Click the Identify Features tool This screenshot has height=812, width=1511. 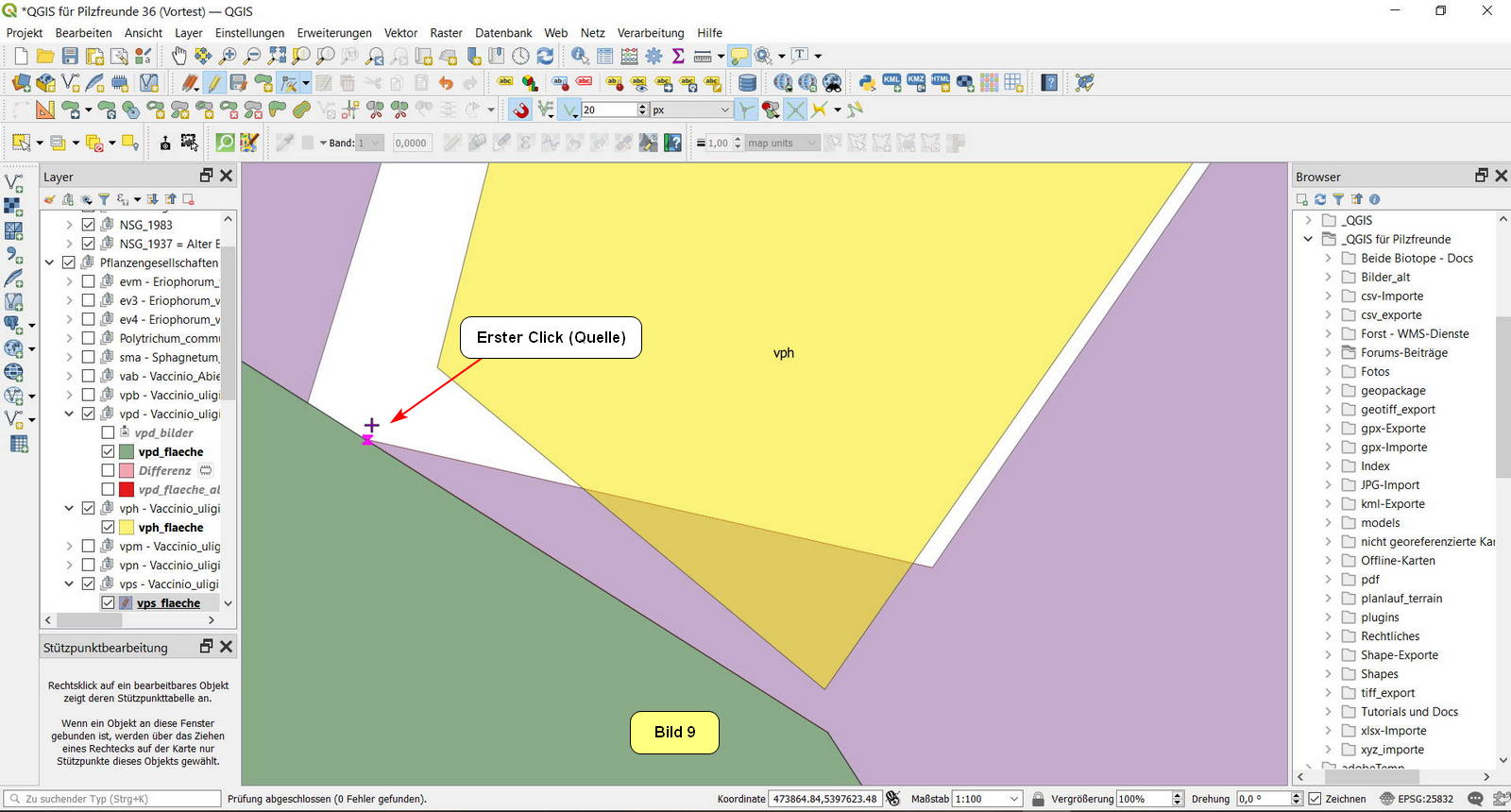click(x=580, y=57)
